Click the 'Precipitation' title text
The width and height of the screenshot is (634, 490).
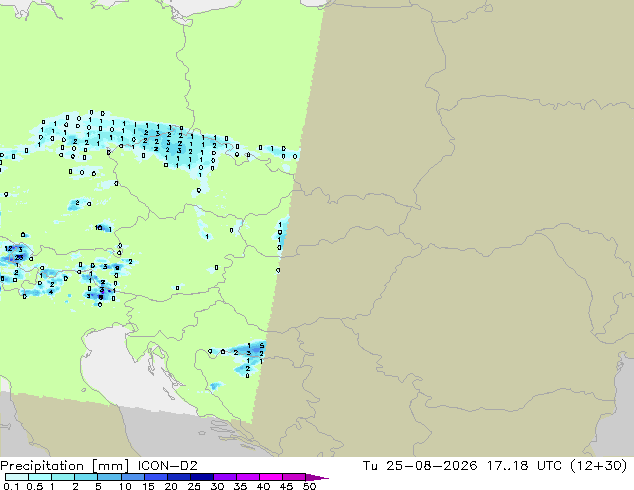pyautogui.click(x=42, y=466)
